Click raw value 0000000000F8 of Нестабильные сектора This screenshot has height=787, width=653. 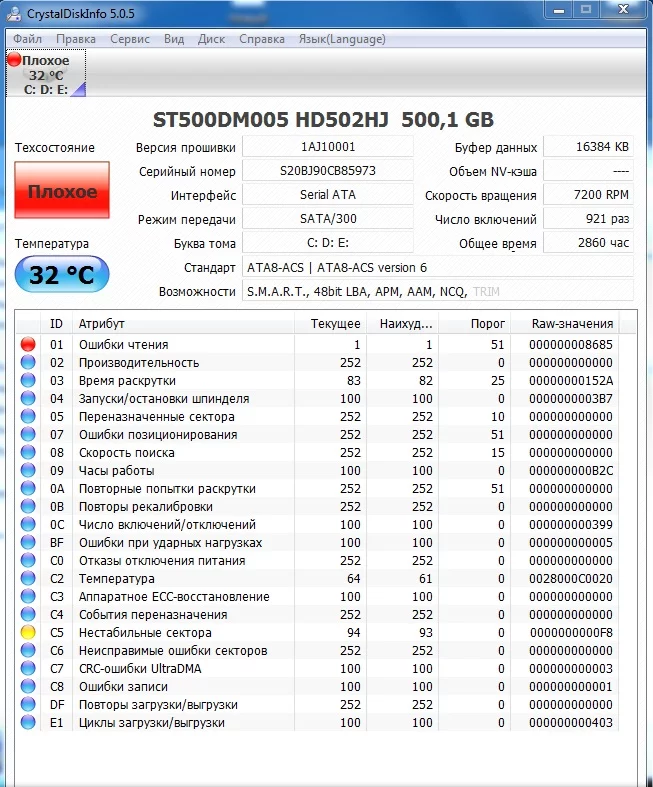pos(571,632)
